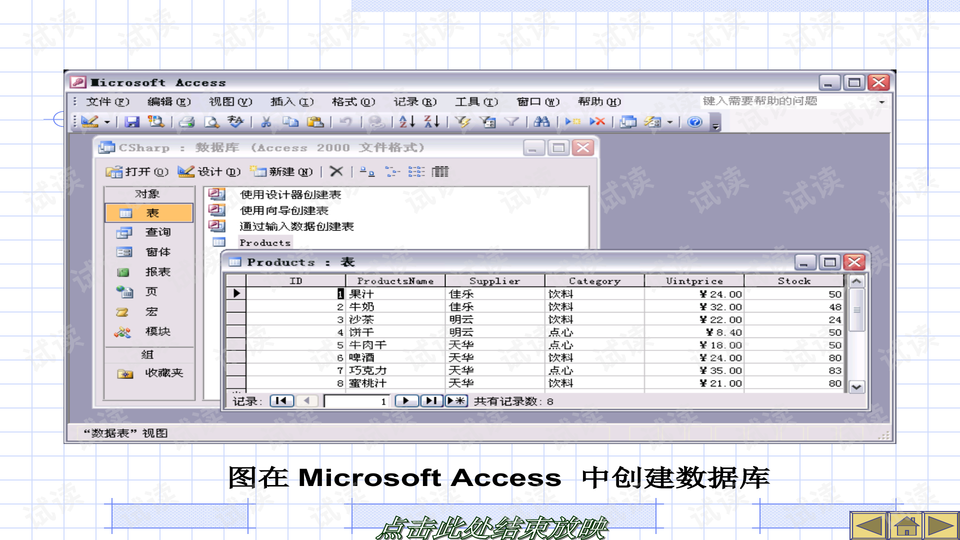Click the Cut scissors icon

click(266, 122)
